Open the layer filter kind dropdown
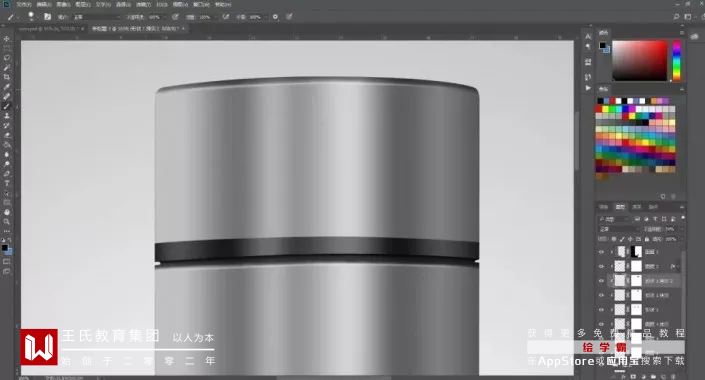705x380 pixels. coord(615,219)
